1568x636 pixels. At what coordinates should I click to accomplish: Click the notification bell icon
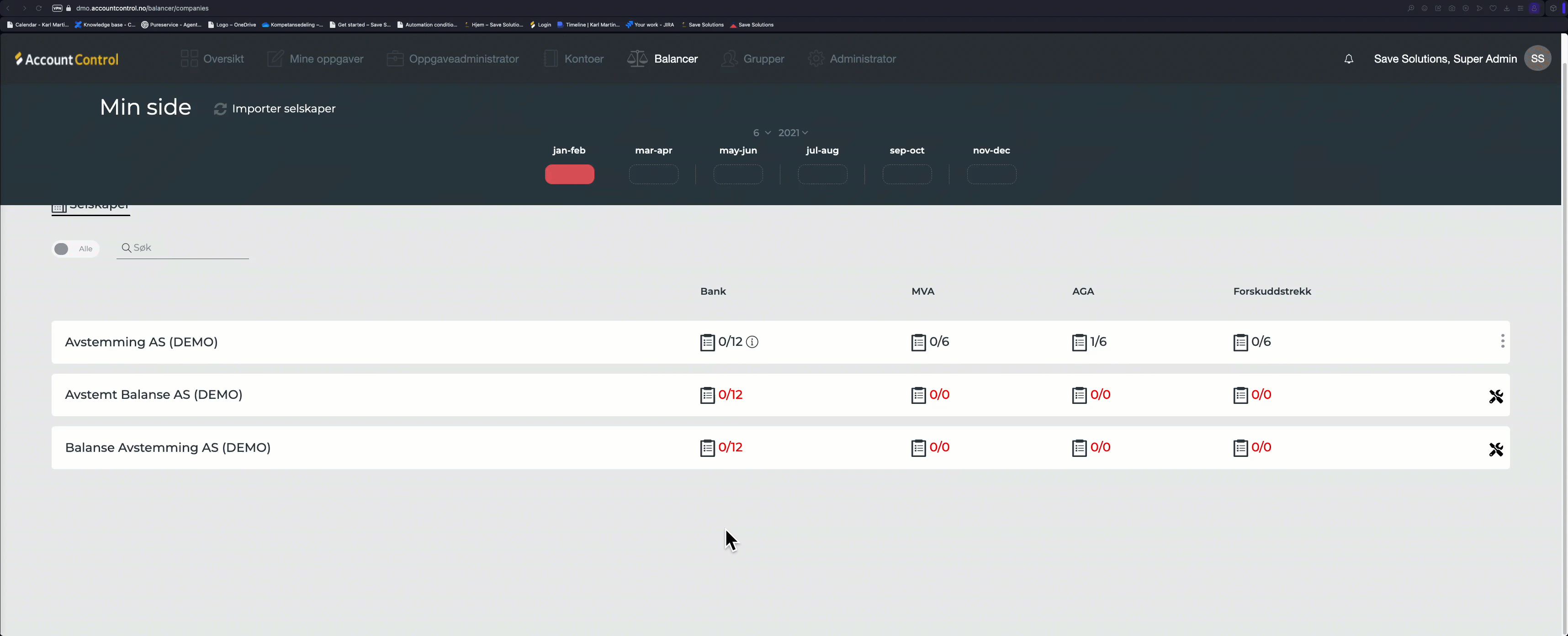click(x=1348, y=59)
